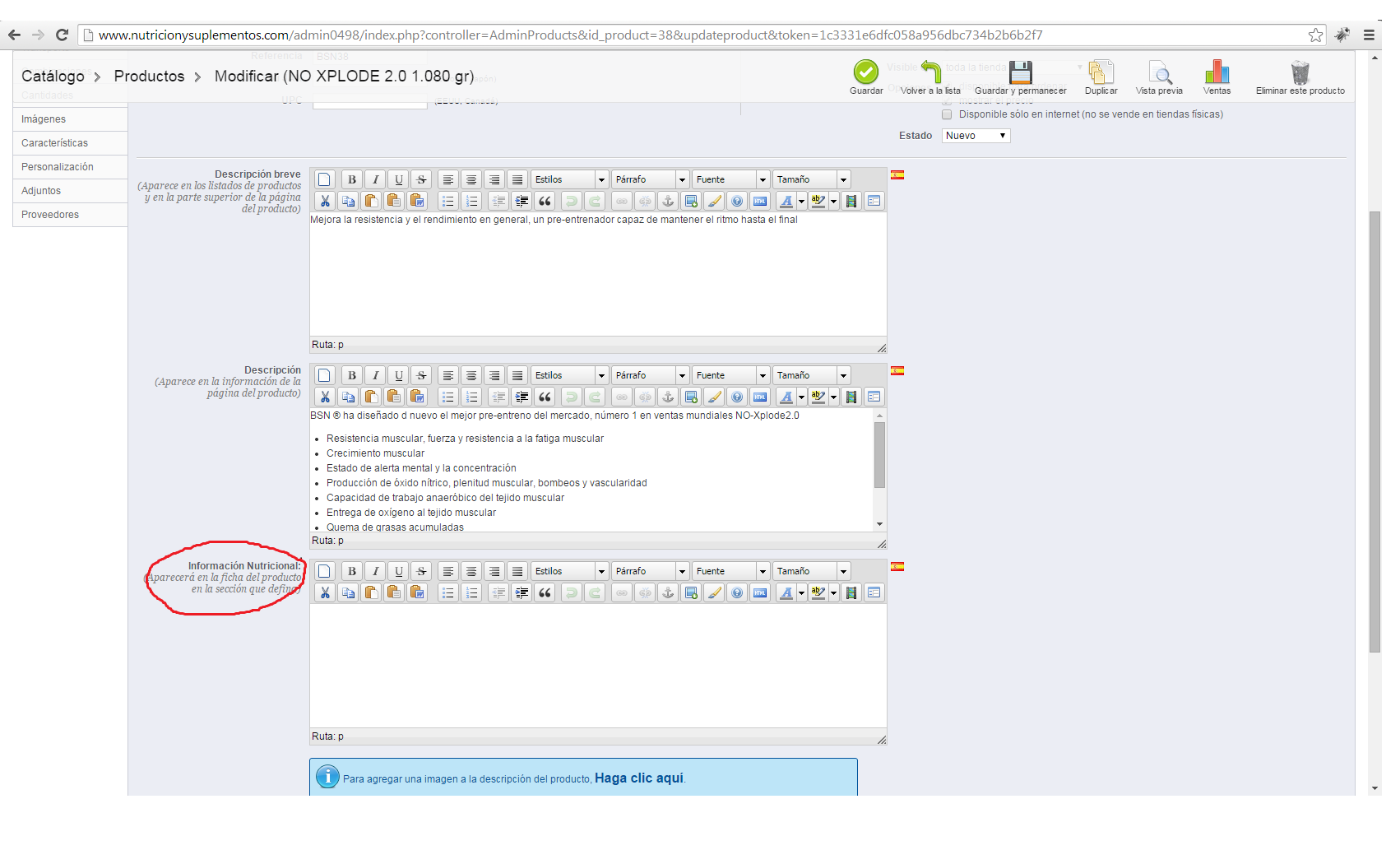Justify text in Descripción editor
Viewport: 1400px width, 864px height.
517,375
